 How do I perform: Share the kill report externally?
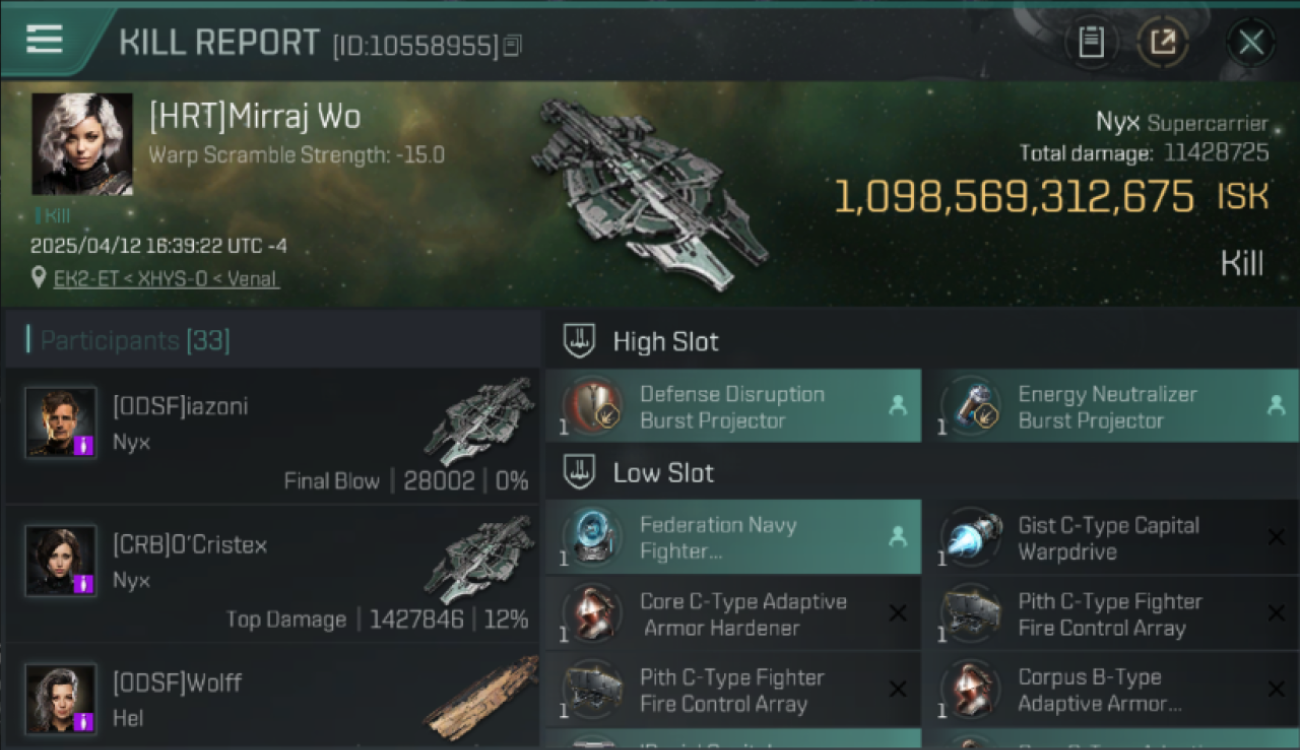tap(1163, 42)
